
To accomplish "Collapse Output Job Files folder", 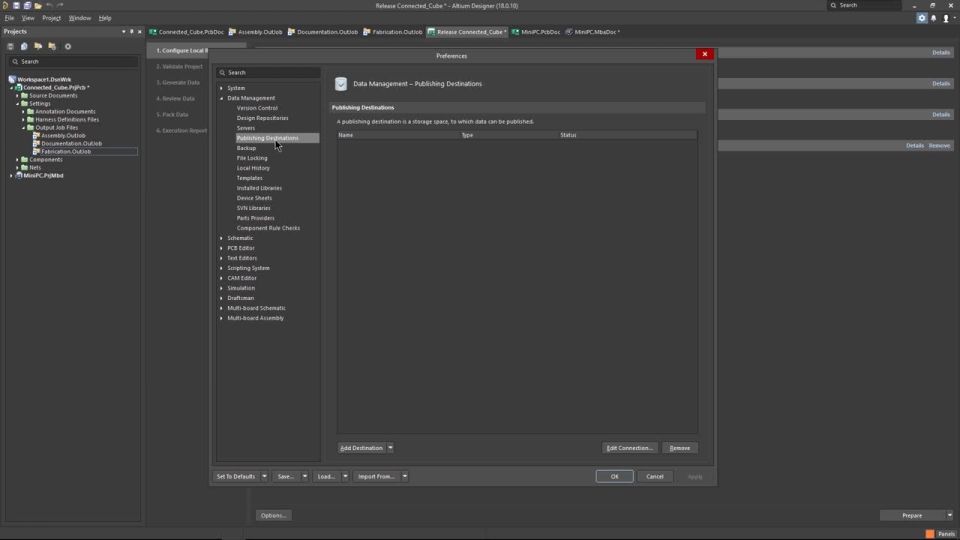I will pyautogui.click(x=23, y=127).
